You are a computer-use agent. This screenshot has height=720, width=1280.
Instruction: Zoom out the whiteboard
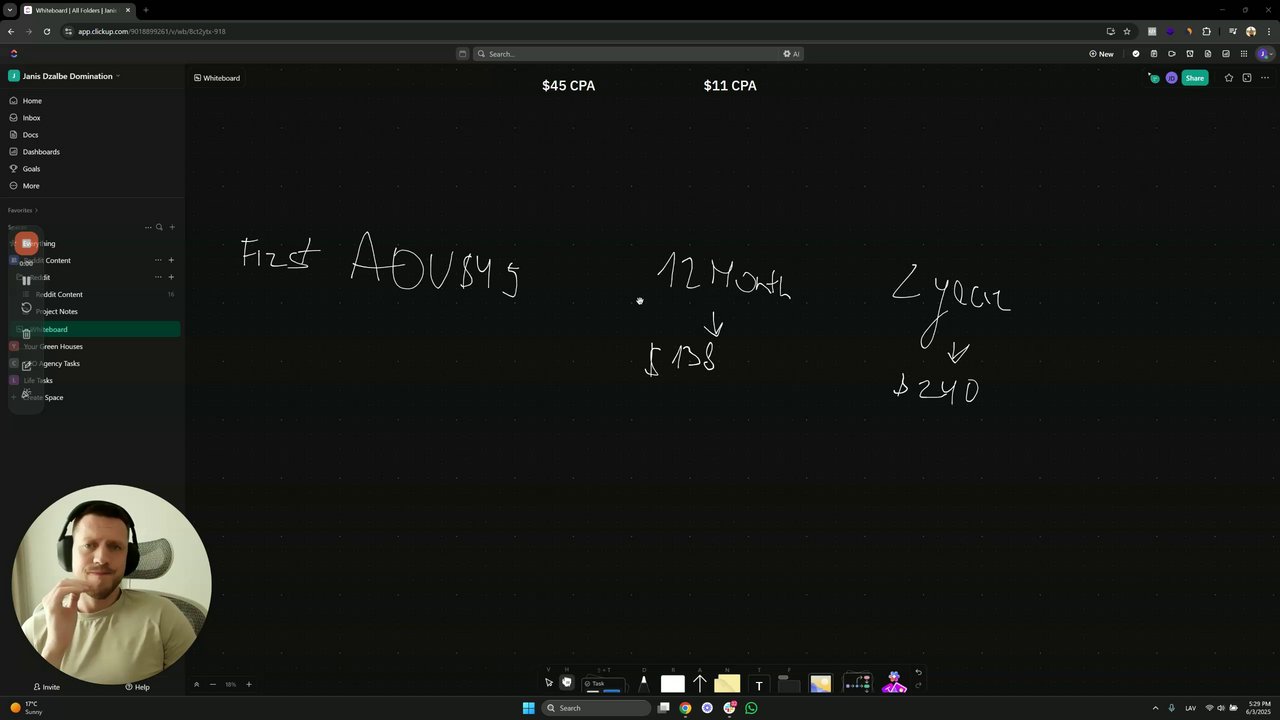click(213, 685)
